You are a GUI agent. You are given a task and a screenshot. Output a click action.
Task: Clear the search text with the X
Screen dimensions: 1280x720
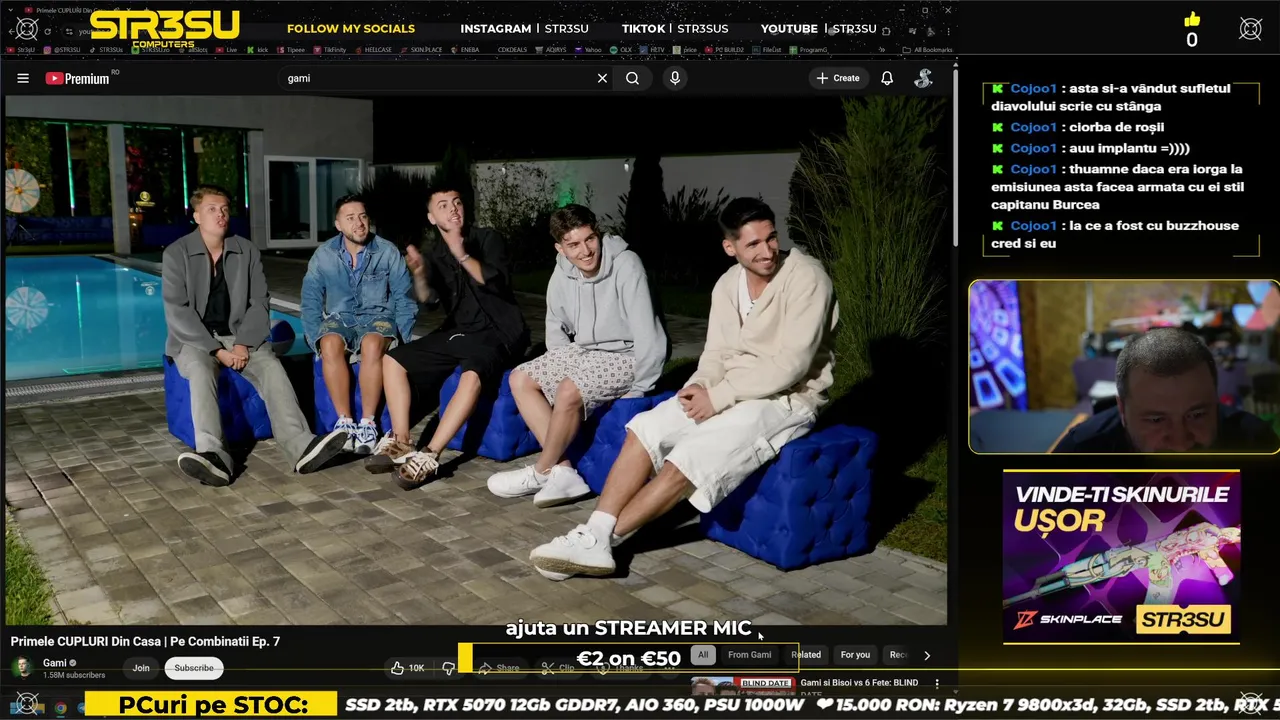[x=602, y=78]
